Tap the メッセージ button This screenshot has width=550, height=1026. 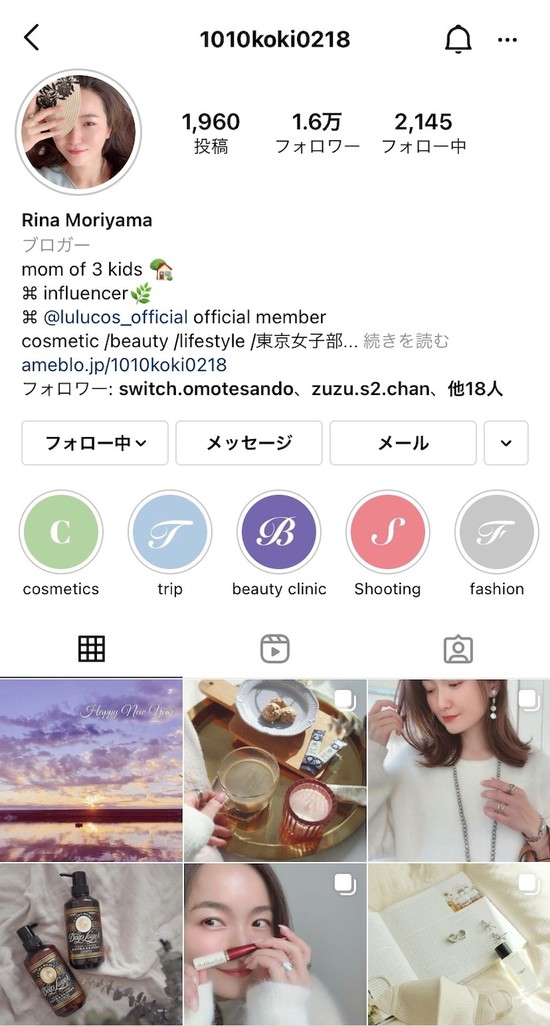(249, 443)
